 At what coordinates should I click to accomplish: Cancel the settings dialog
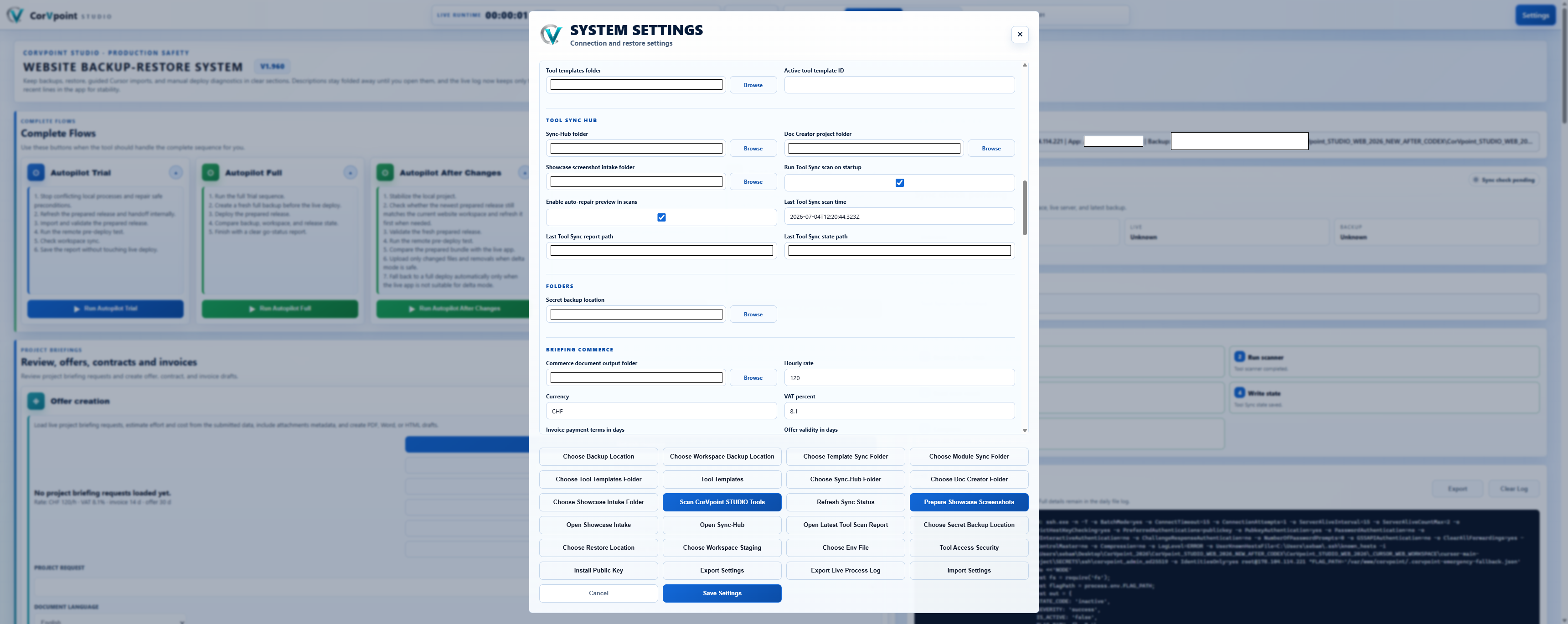point(598,593)
